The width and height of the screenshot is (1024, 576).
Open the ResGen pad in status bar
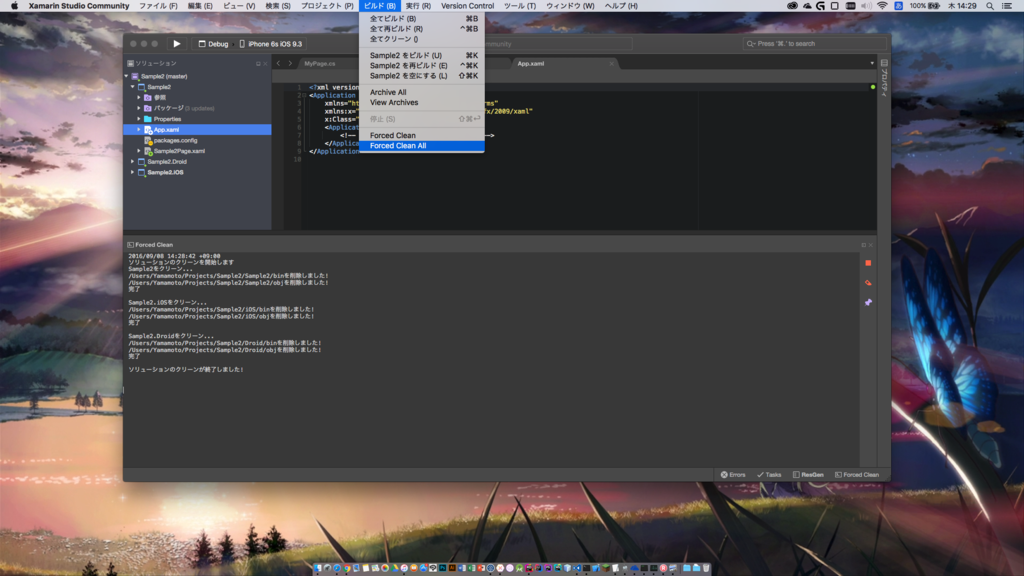pyautogui.click(x=808, y=475)
